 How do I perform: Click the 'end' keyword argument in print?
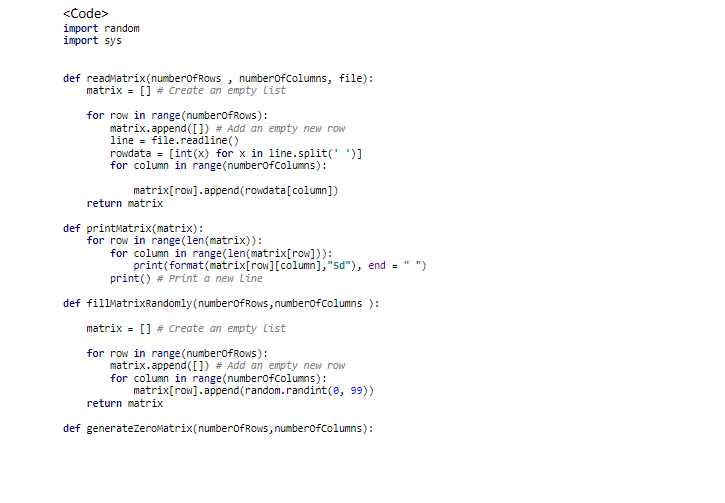(x=377, y=265)
